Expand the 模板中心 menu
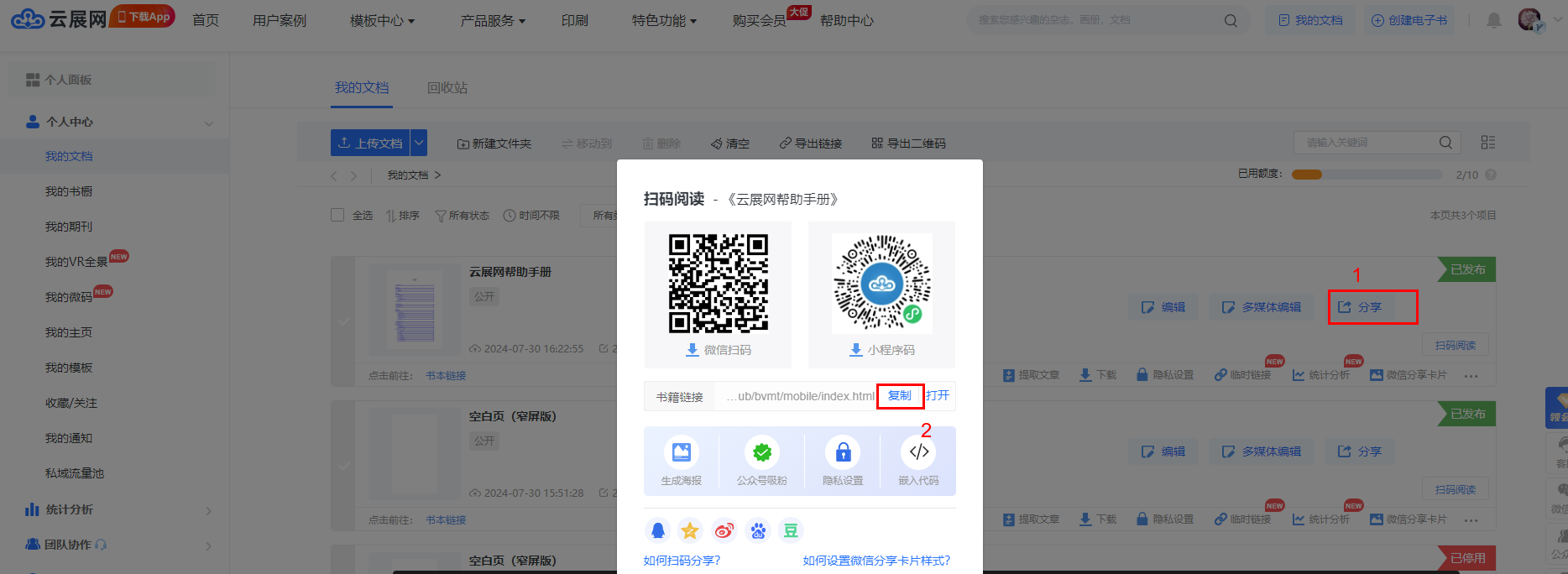Viewport: 1568px width, 574px height. (x=382, y=20)
